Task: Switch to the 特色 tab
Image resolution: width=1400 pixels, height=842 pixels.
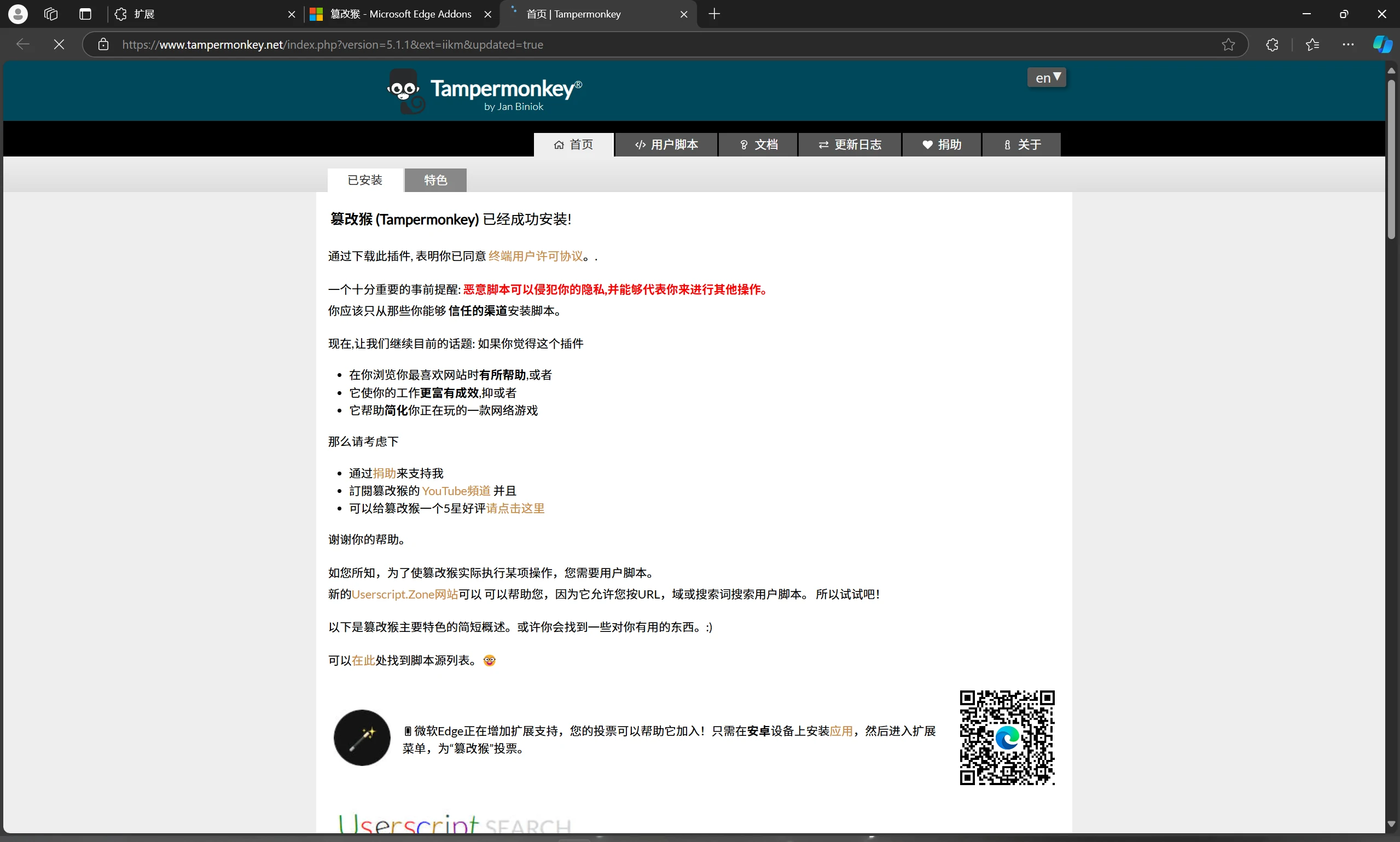Action: 434,180
